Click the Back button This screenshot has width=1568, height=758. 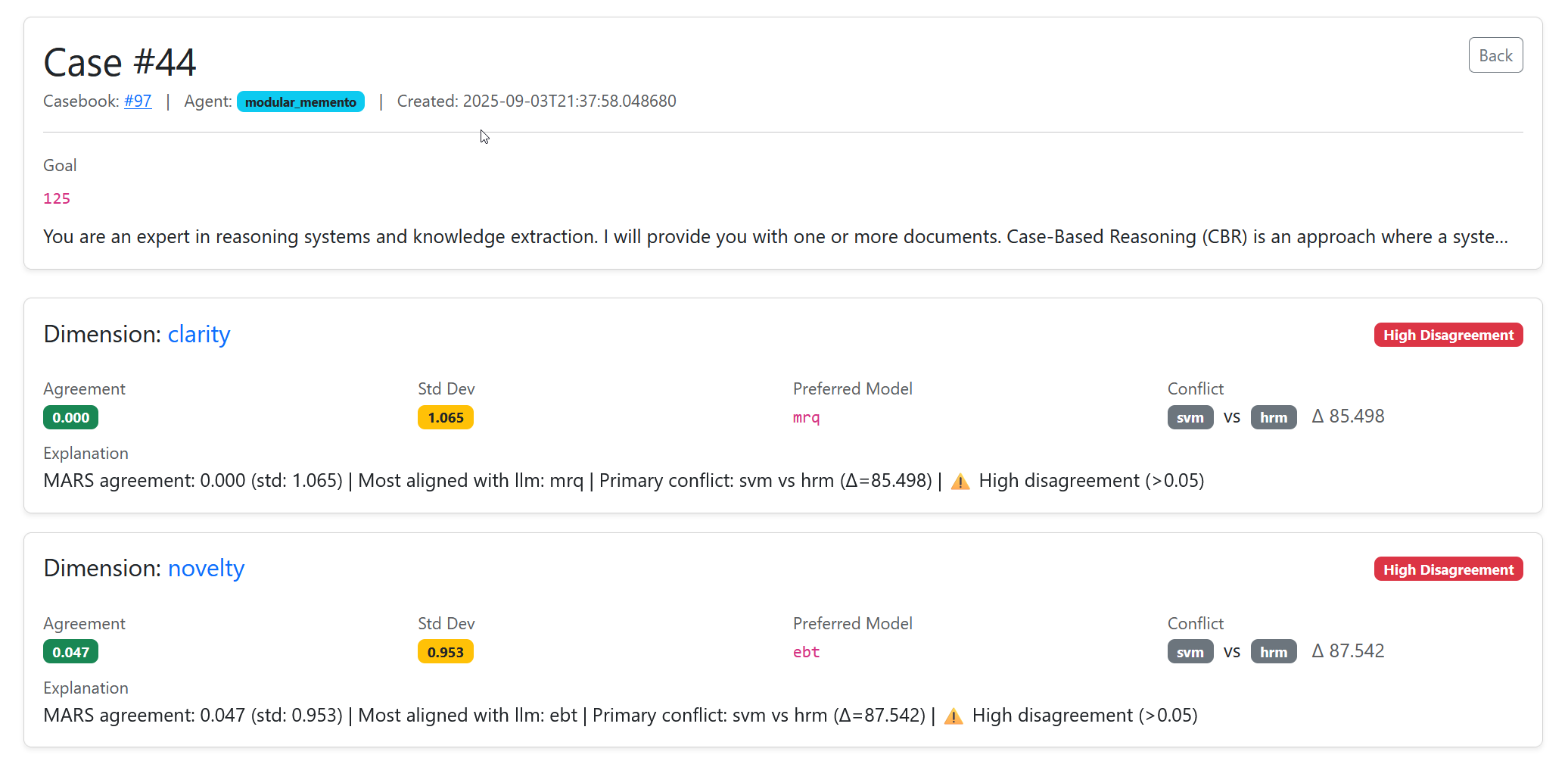pyautogui.click(x=1495, y=55)
